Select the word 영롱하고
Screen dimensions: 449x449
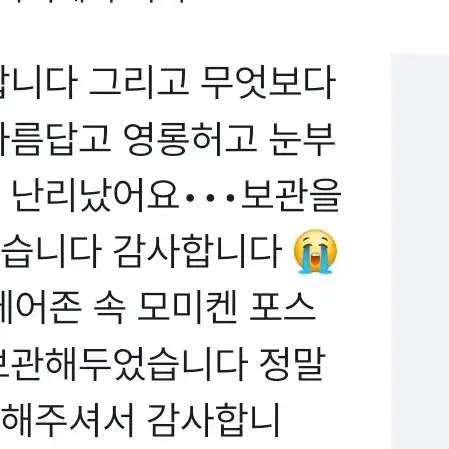coord(190,139)
